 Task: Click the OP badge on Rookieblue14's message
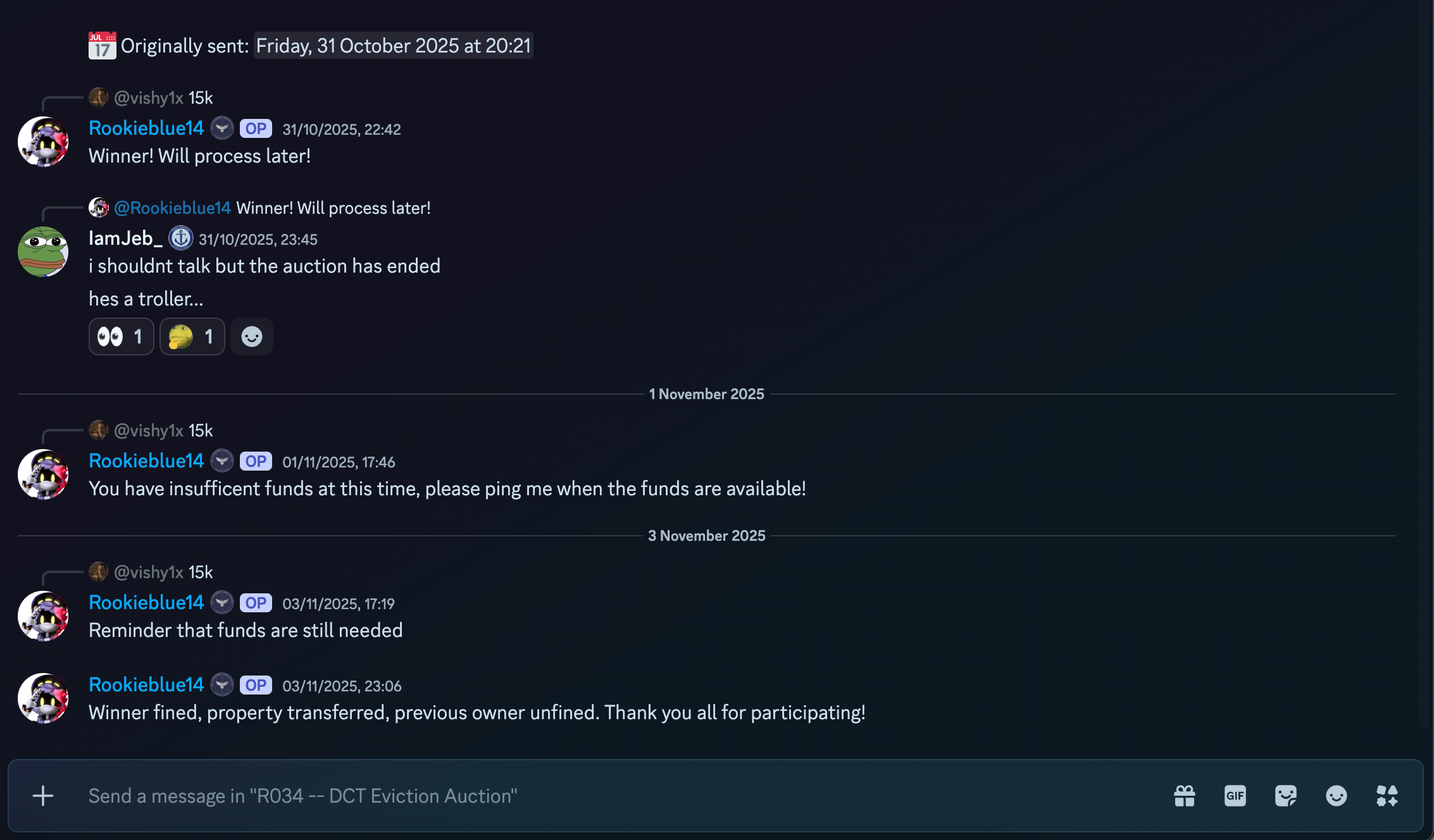coord(256,128)
